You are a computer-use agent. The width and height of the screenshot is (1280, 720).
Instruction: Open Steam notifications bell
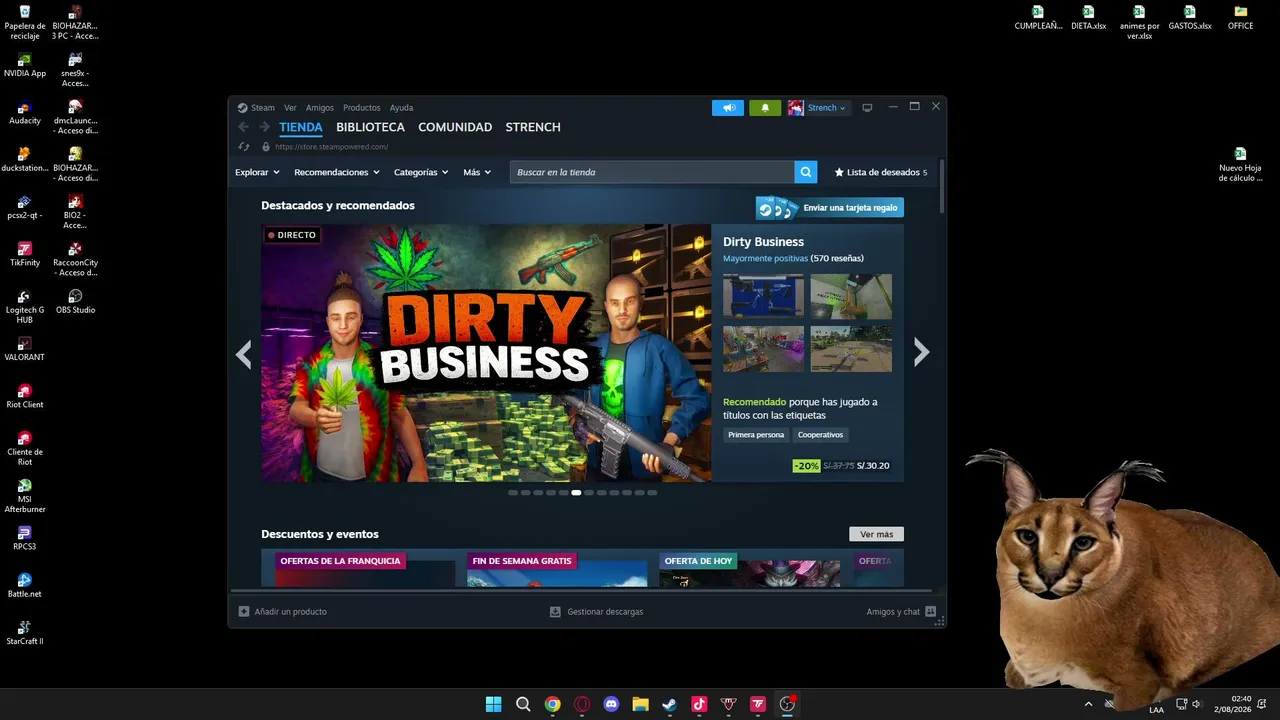(765, 108)
